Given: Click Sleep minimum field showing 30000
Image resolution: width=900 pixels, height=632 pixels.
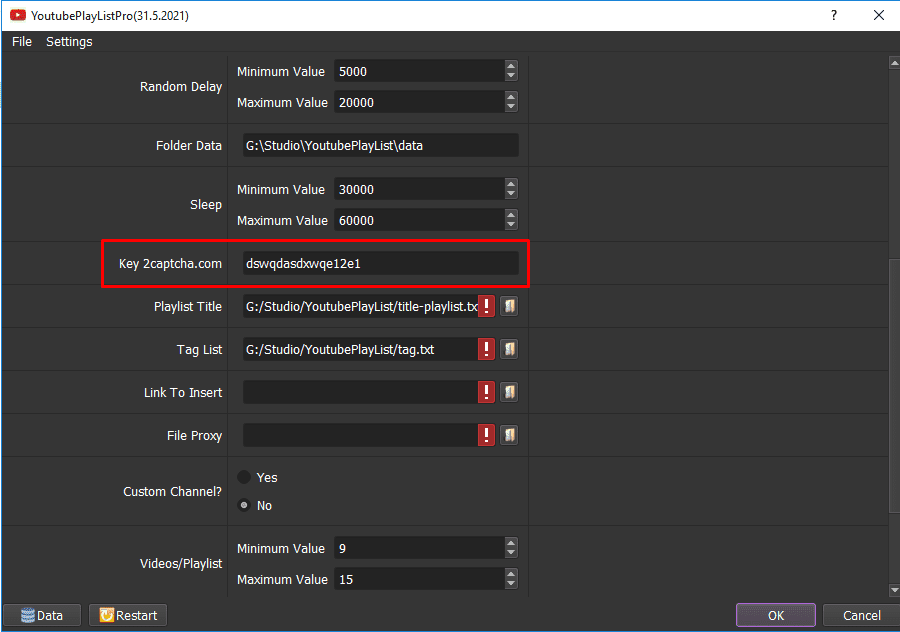Looking at the screenshot, I should pyautogui.click(x=420, y=189).
